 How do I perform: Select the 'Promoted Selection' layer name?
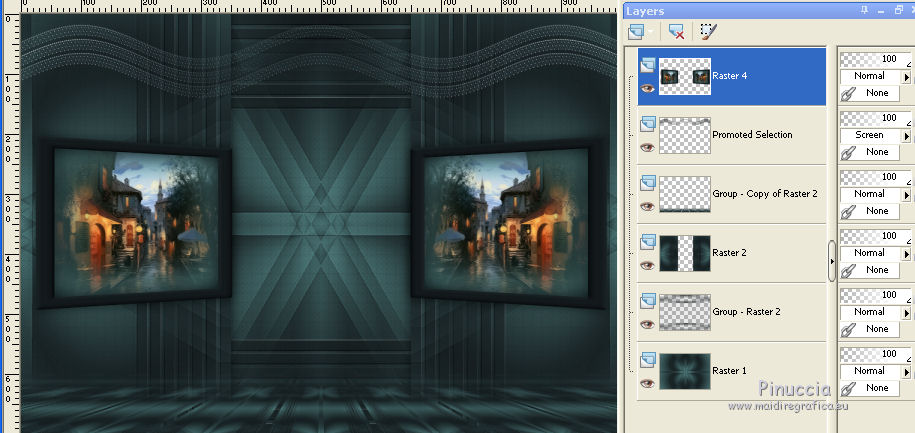pos(752,135)
